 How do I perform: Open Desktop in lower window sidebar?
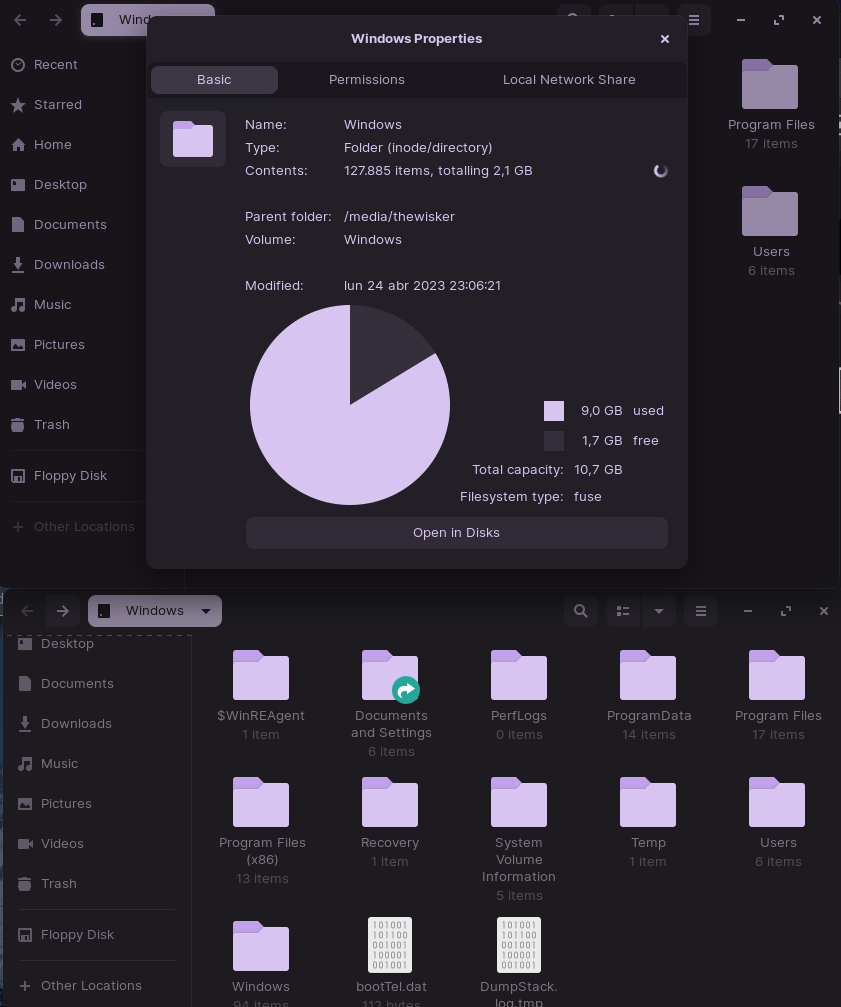click(56, 644)
